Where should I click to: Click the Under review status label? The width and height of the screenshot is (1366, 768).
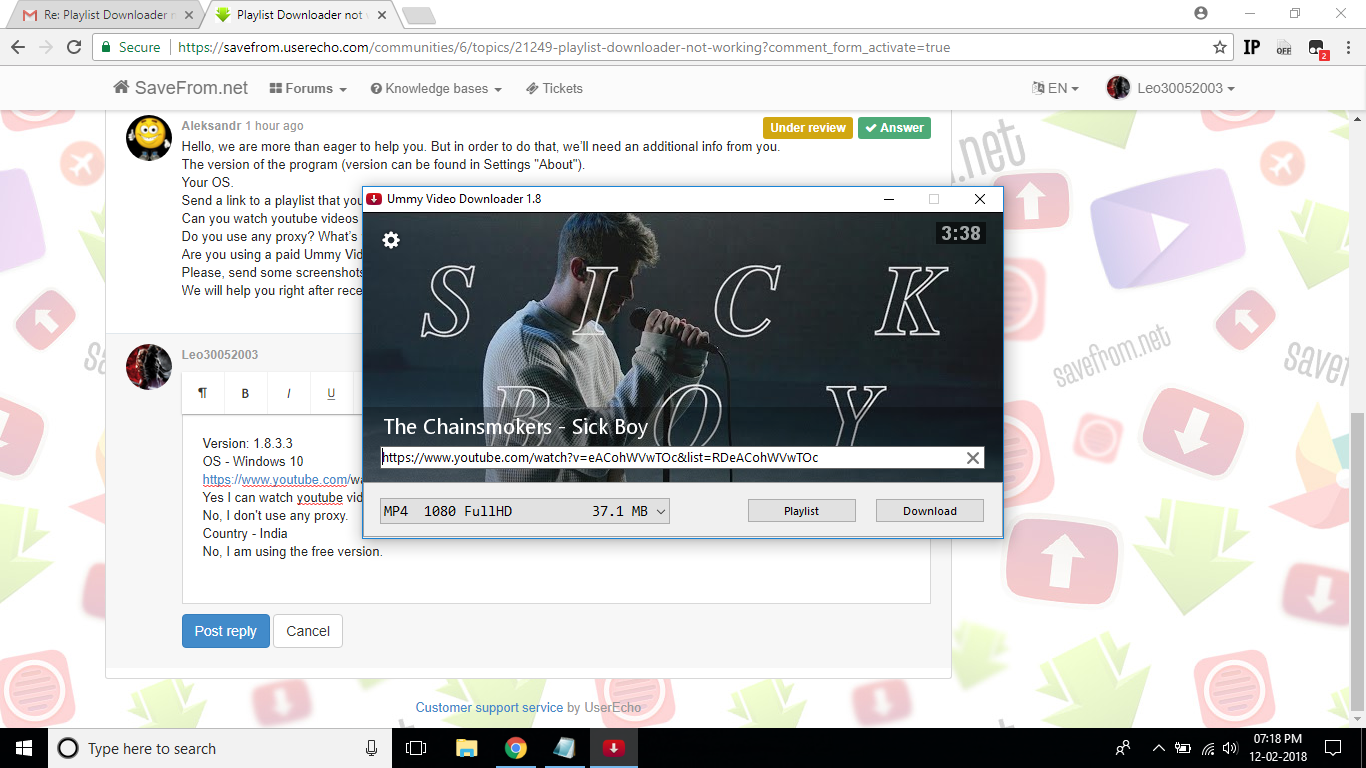click(x=808, y=128)
